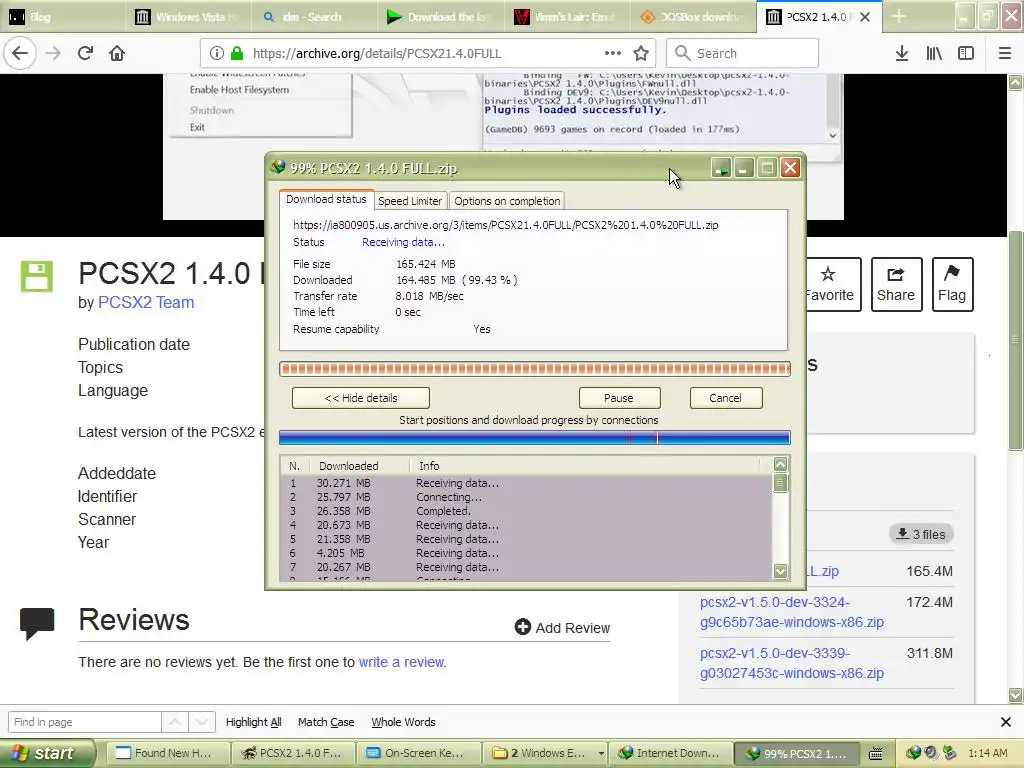Reload the archive.org page
The width and height of the screenshot is (1024, 768).
coord(85,53)
